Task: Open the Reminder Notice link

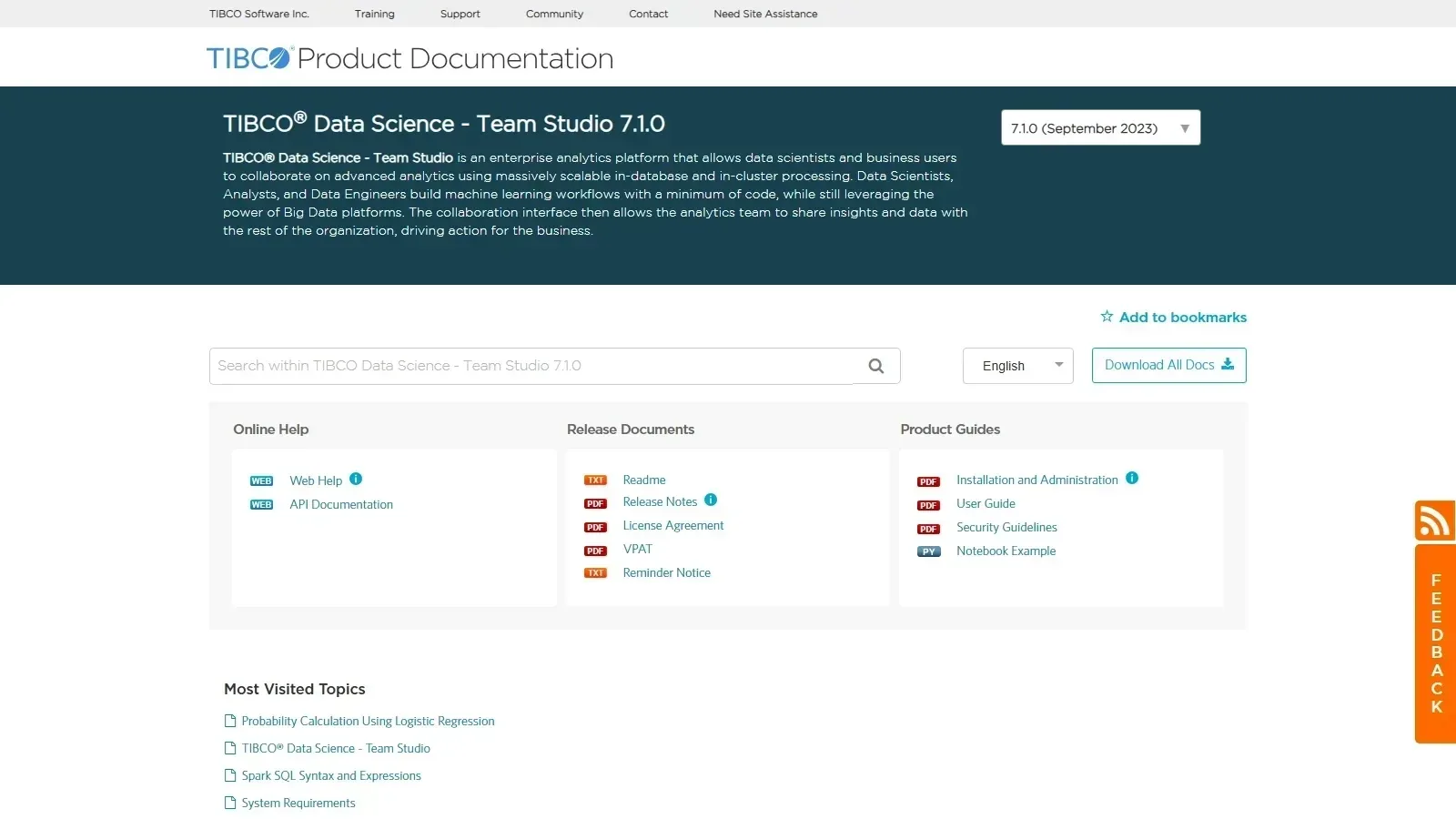Action: (x=667, y=572)
